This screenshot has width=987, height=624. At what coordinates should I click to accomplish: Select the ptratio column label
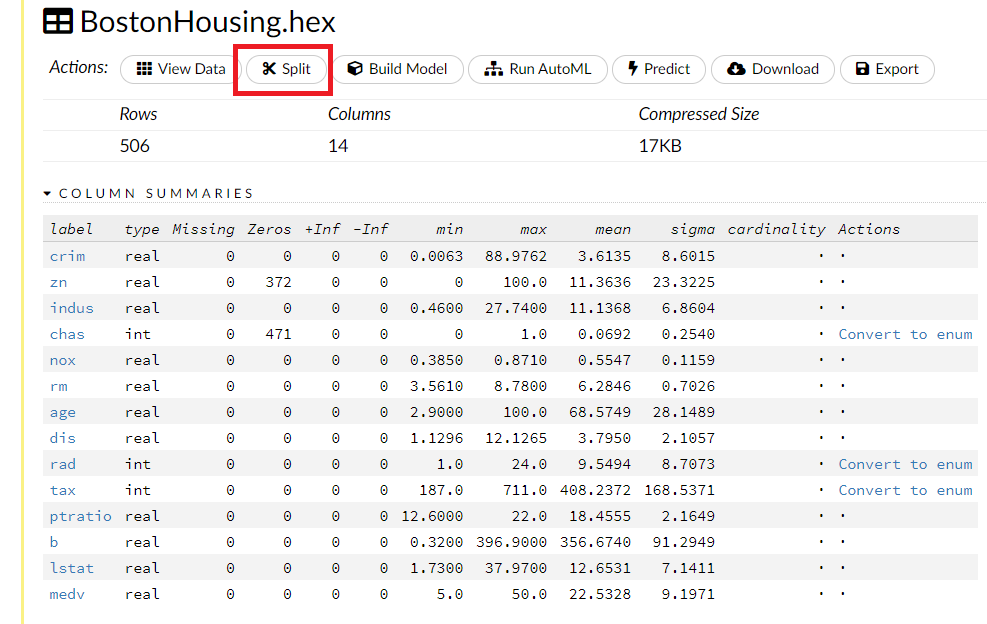click(x=80, y=516)
